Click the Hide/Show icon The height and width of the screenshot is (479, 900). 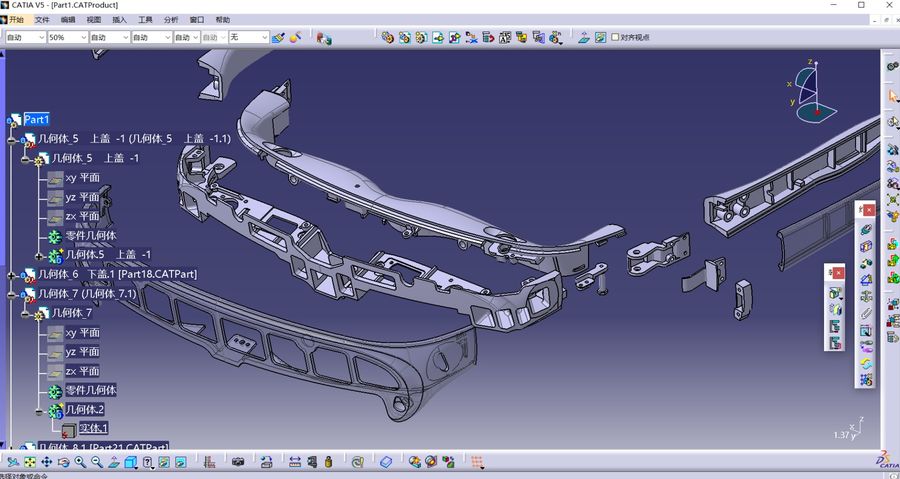tap(164, 462)
